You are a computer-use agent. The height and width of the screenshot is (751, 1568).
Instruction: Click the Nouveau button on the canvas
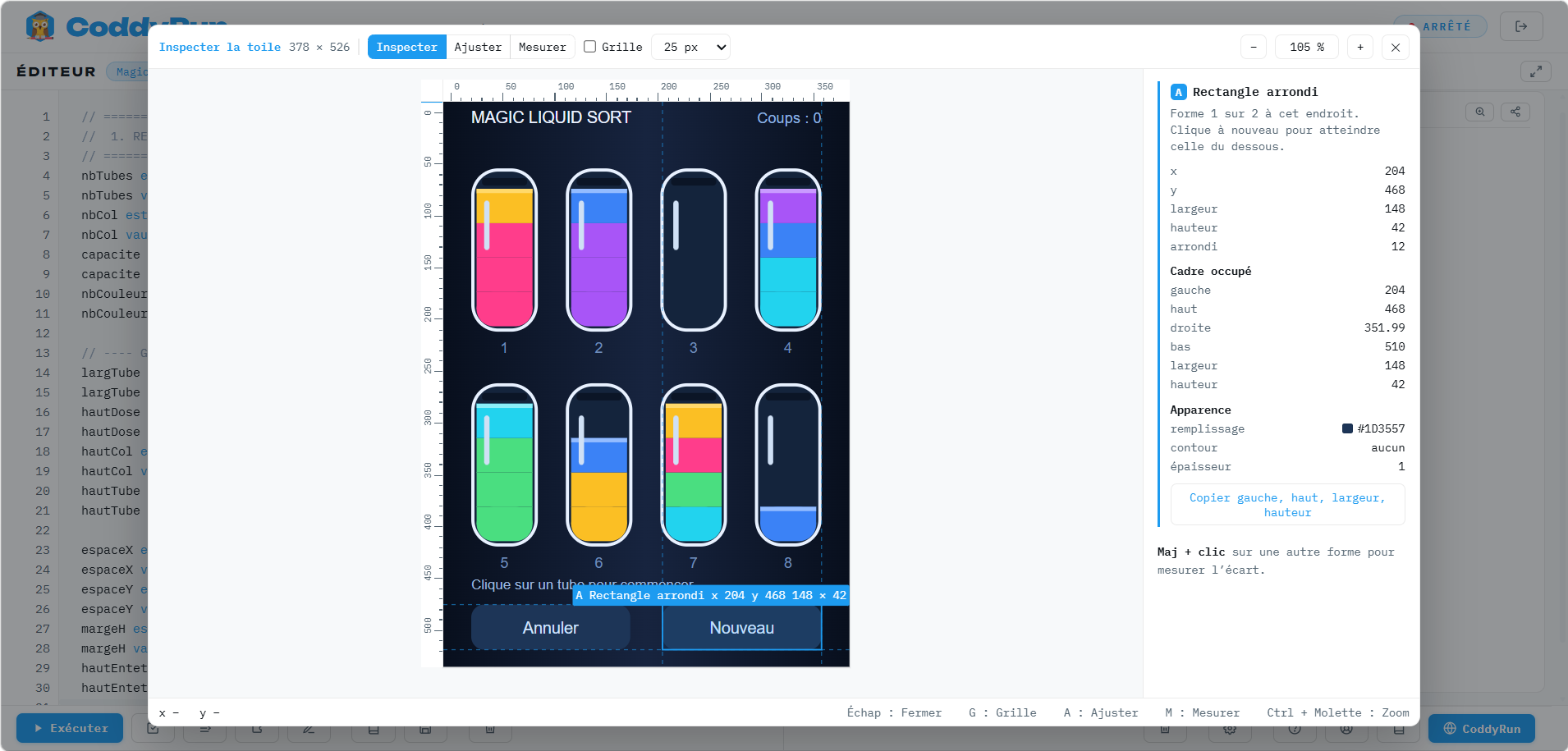pos(741,627)
